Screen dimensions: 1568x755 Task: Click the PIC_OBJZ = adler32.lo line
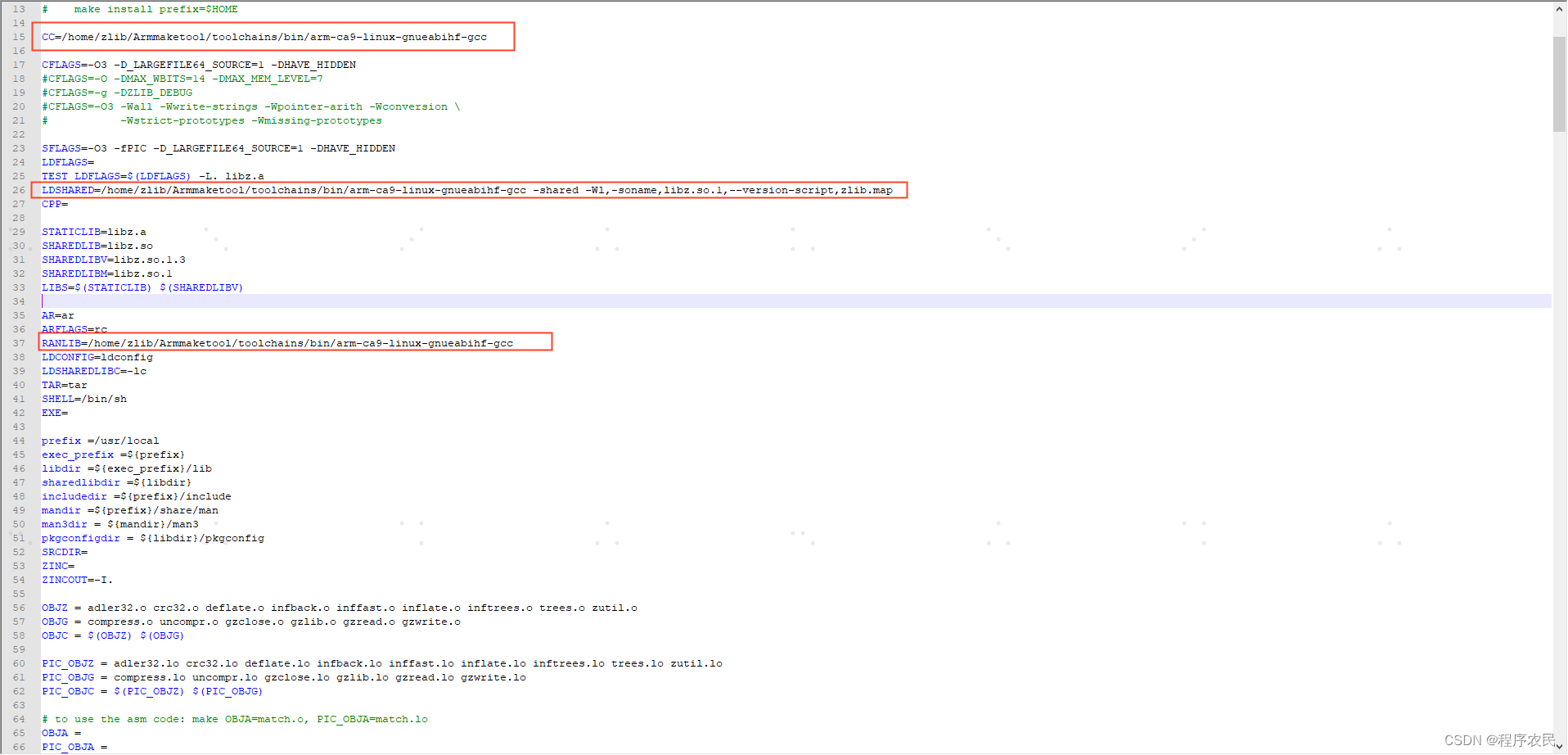(x=382, y=663)
